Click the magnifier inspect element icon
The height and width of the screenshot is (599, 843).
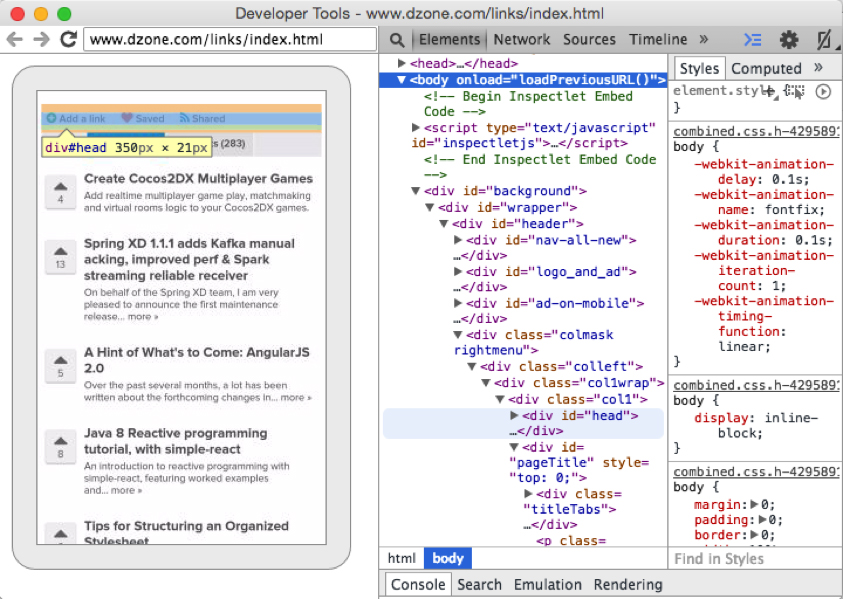click(397, 40)
